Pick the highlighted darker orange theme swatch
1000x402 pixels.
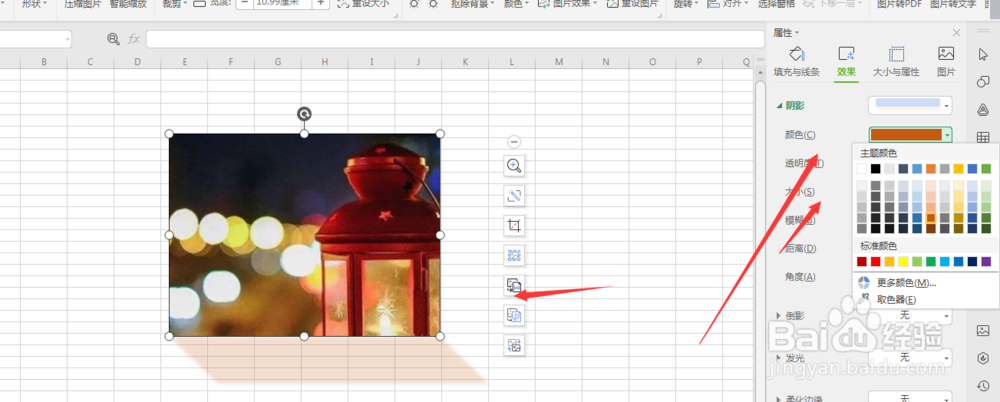click(931, 218)
